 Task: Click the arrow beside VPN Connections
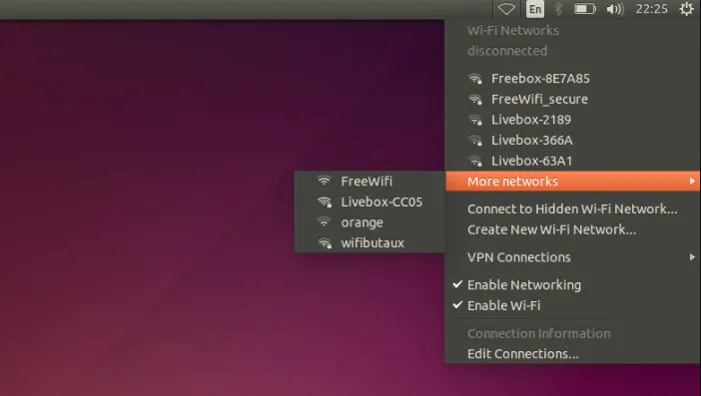pyautogui.click(x=692, y=257)
